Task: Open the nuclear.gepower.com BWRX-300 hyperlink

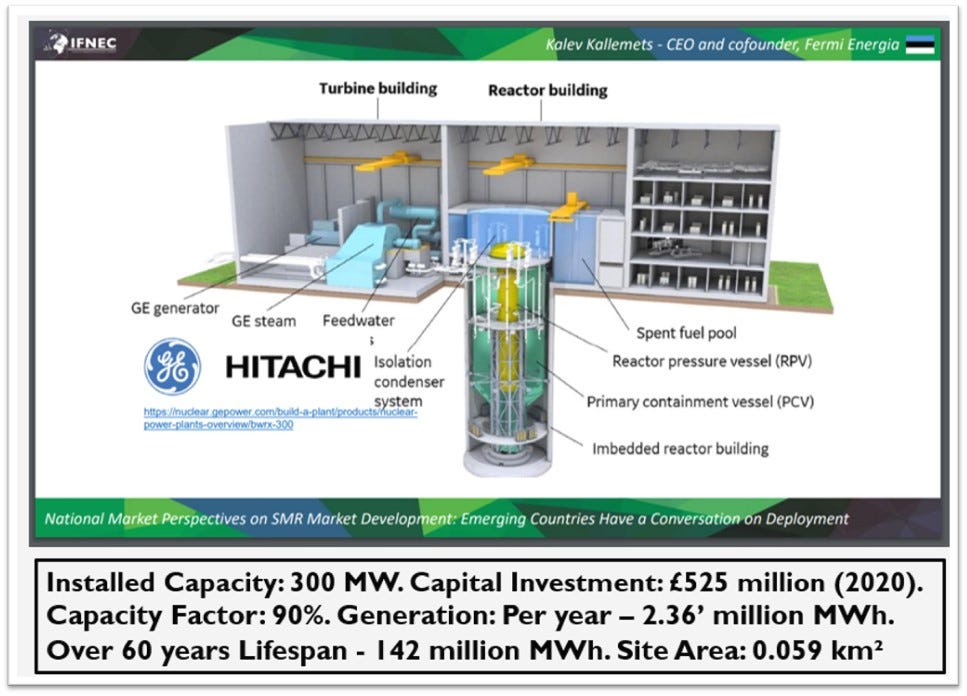Action: [280, 419]
